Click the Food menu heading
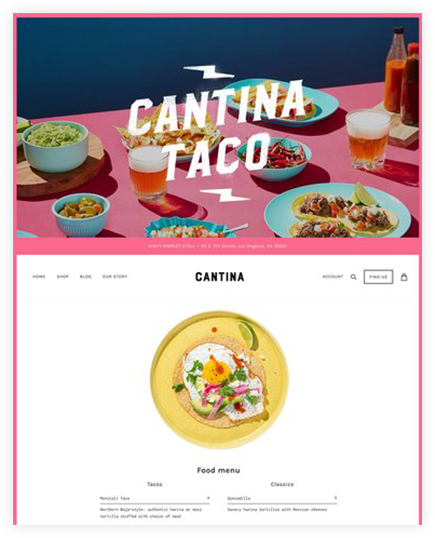Image resolution: width=435 pixels, height=538 pixels. (x=219, y=470)
